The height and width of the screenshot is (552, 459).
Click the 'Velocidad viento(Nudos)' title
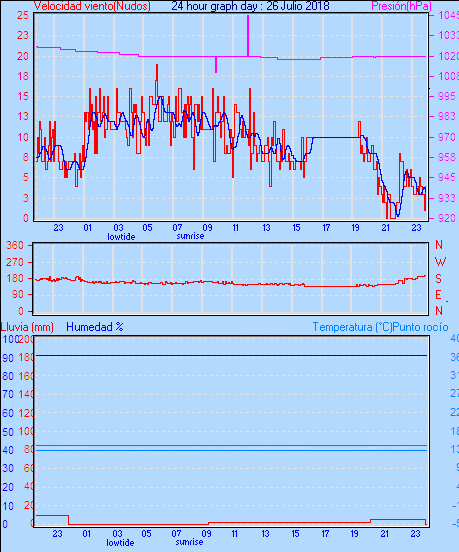point(92,6)
